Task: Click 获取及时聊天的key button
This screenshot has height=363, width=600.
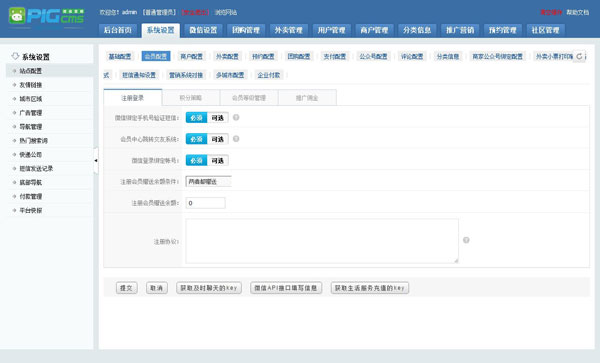Action: 209,288
